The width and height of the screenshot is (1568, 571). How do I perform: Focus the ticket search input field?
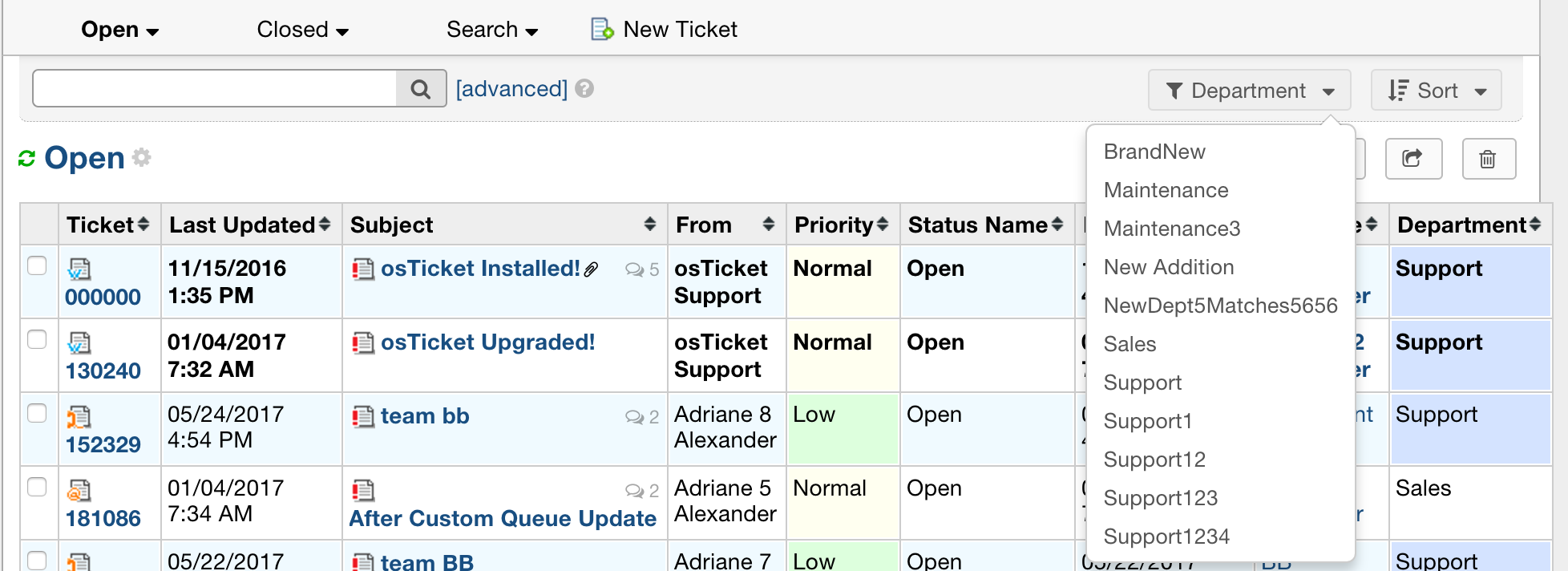point(215,88)
